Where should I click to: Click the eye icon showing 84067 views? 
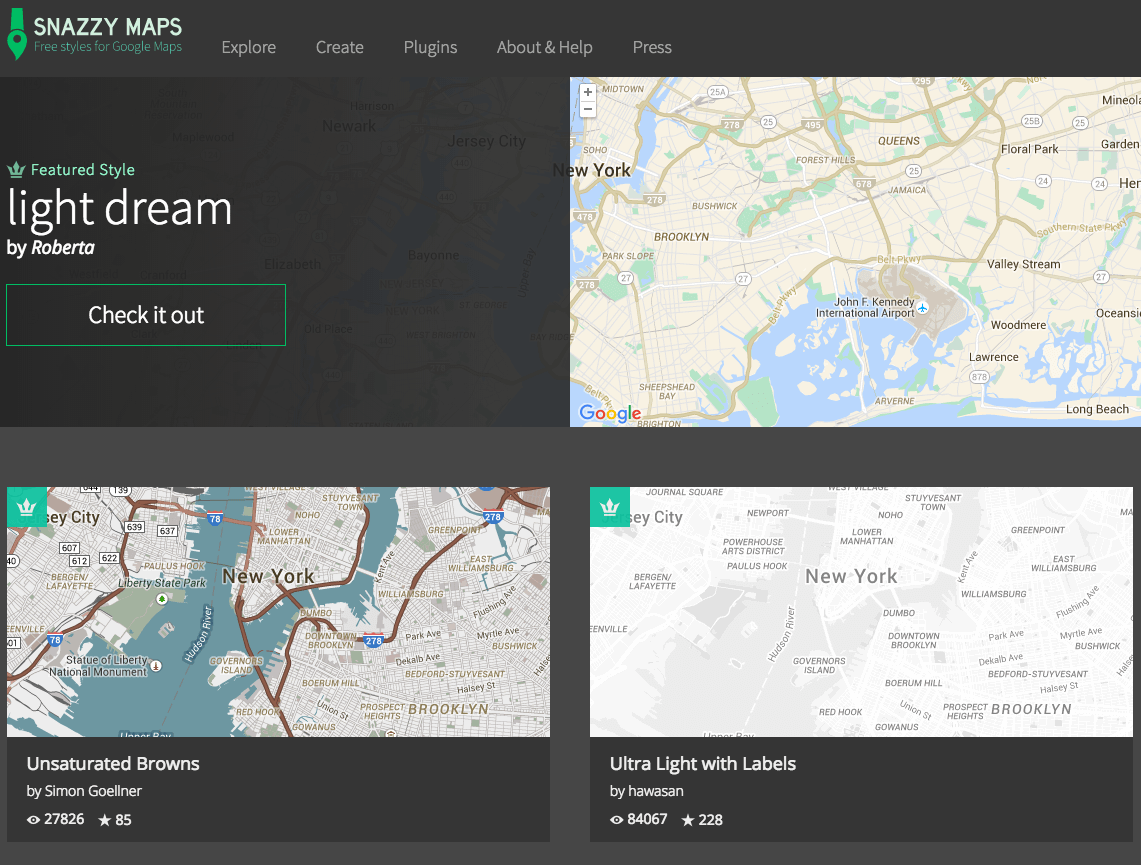(x=619, y=819)
